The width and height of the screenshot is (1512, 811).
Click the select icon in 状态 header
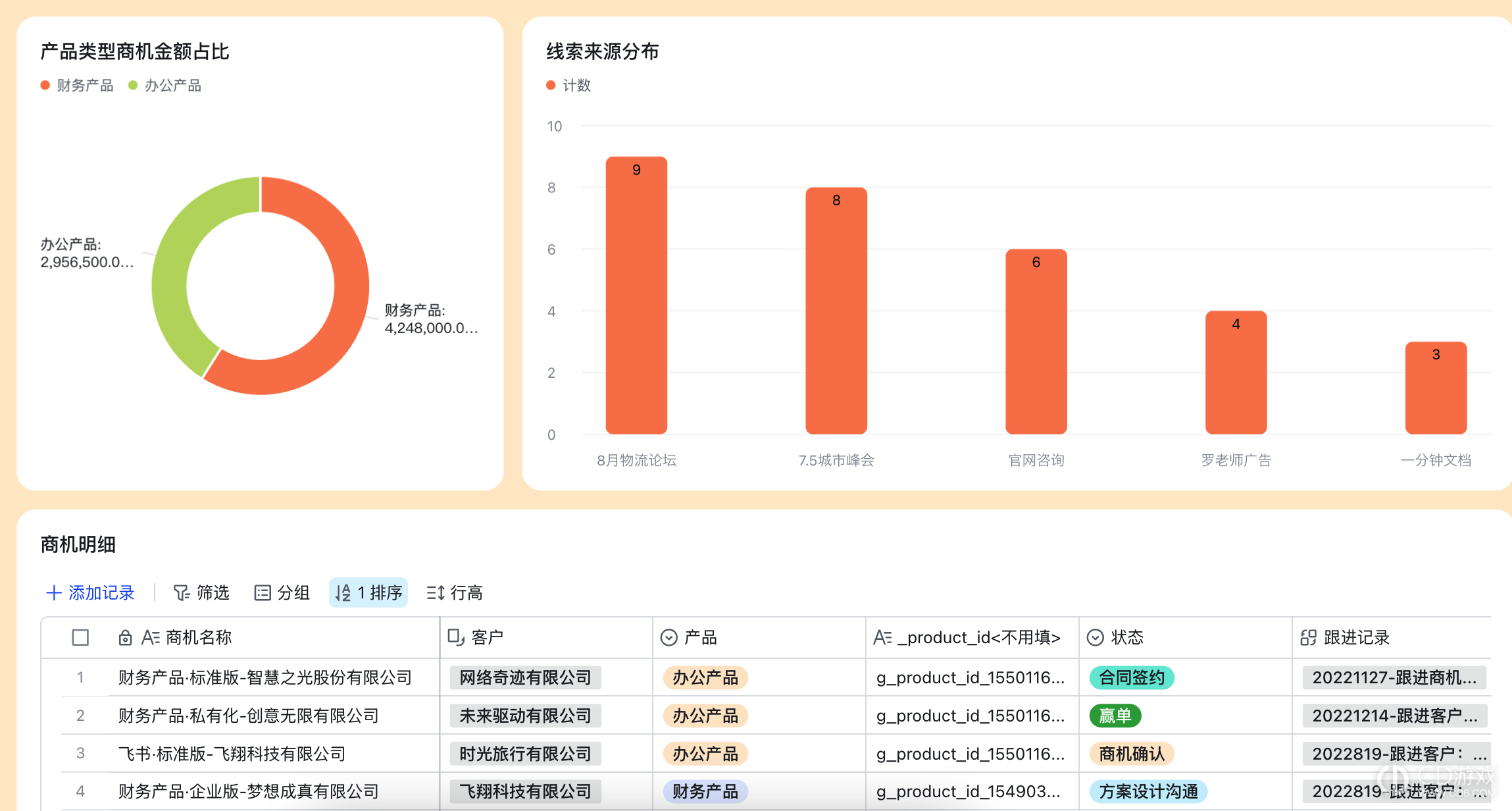pyautogui.click(x=1095, y=638)
